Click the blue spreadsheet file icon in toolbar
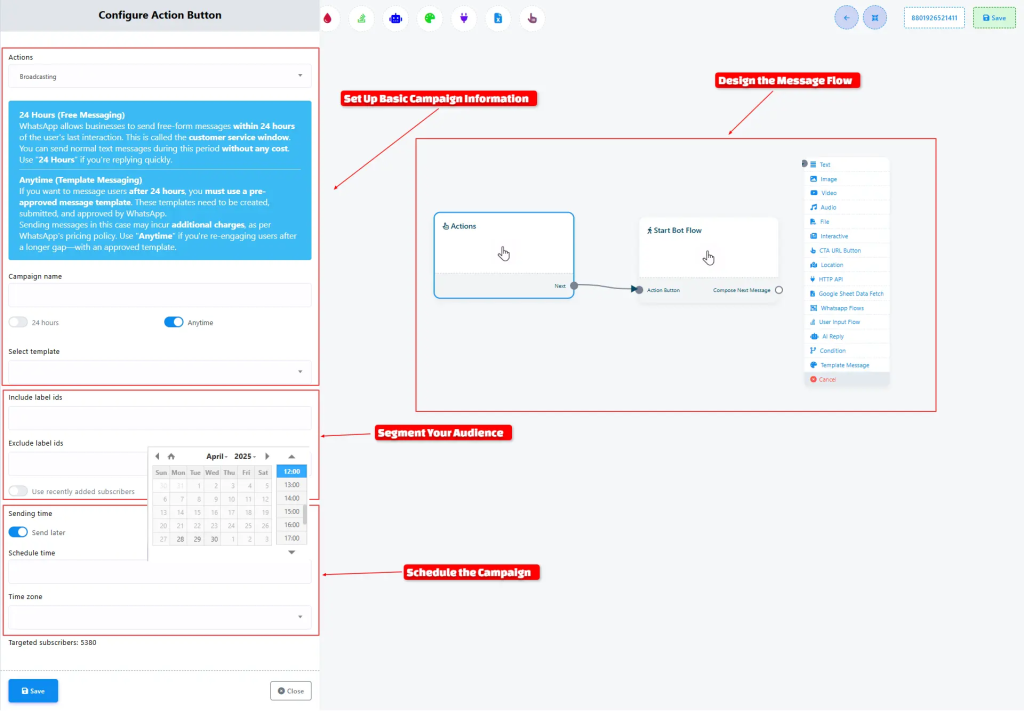The width and height of the screenshot is (1024, 711). click(498, 18)
